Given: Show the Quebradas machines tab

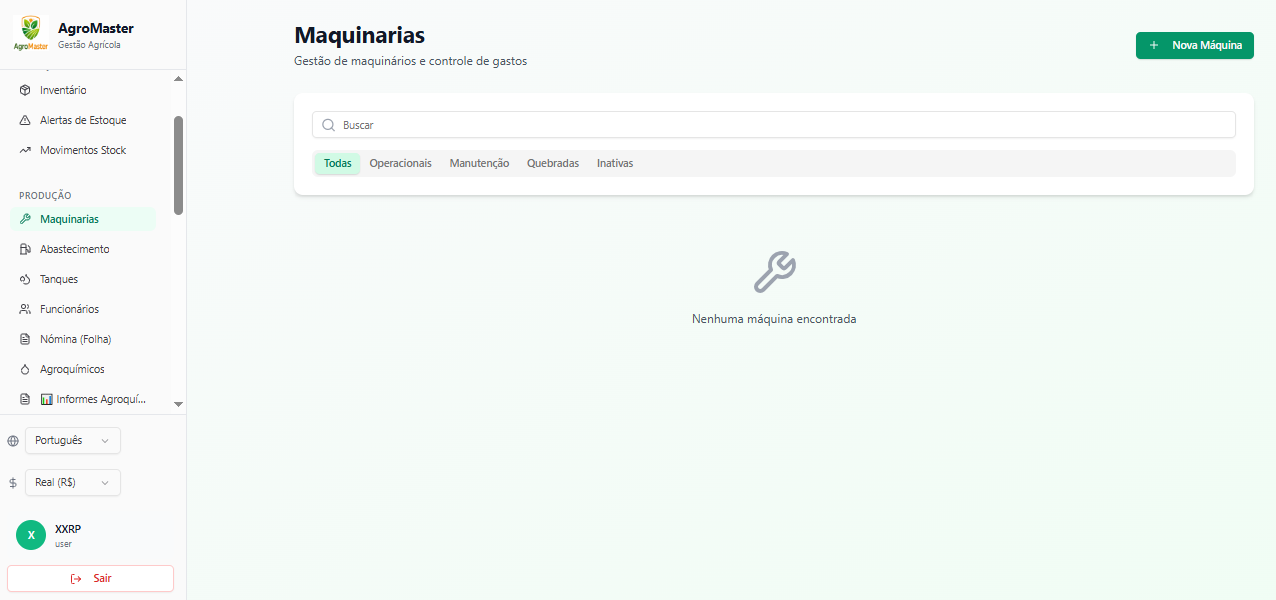Looking at the screenshot, I should coord(553,163).
